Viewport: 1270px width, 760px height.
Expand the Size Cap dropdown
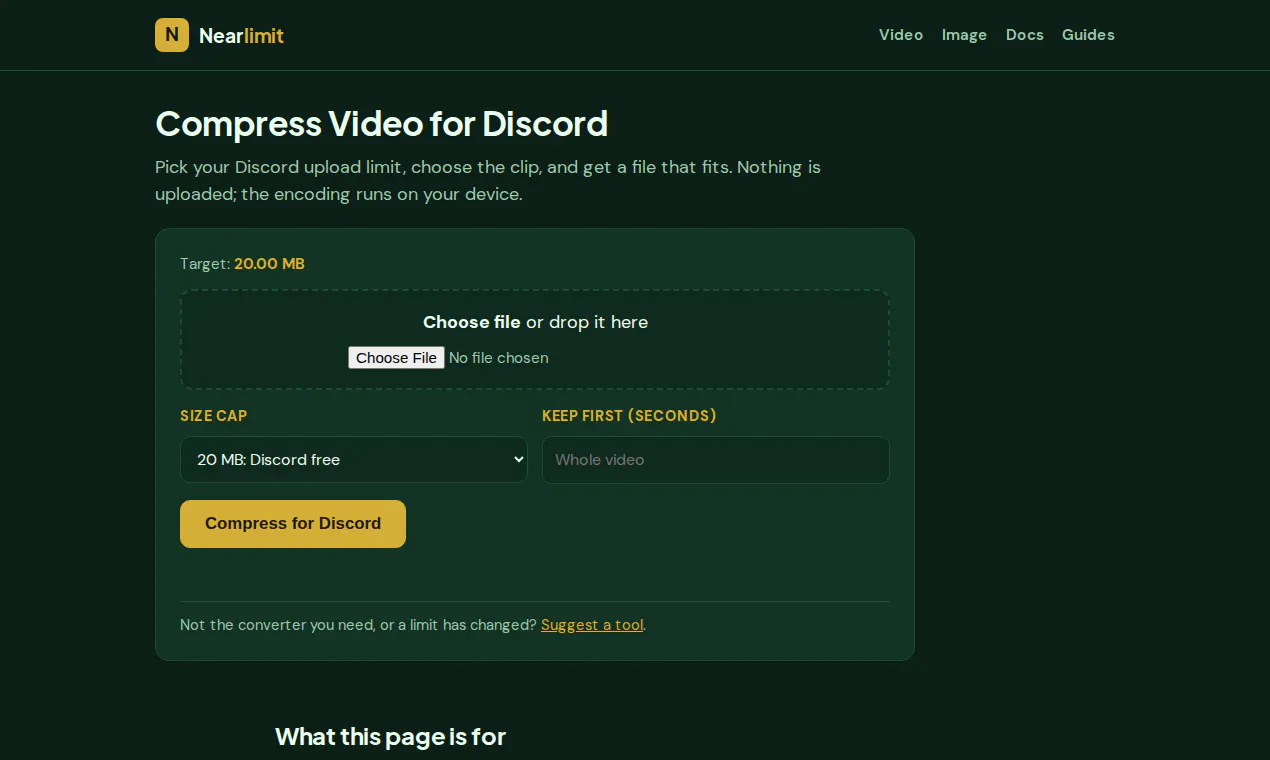click(354, 460)
